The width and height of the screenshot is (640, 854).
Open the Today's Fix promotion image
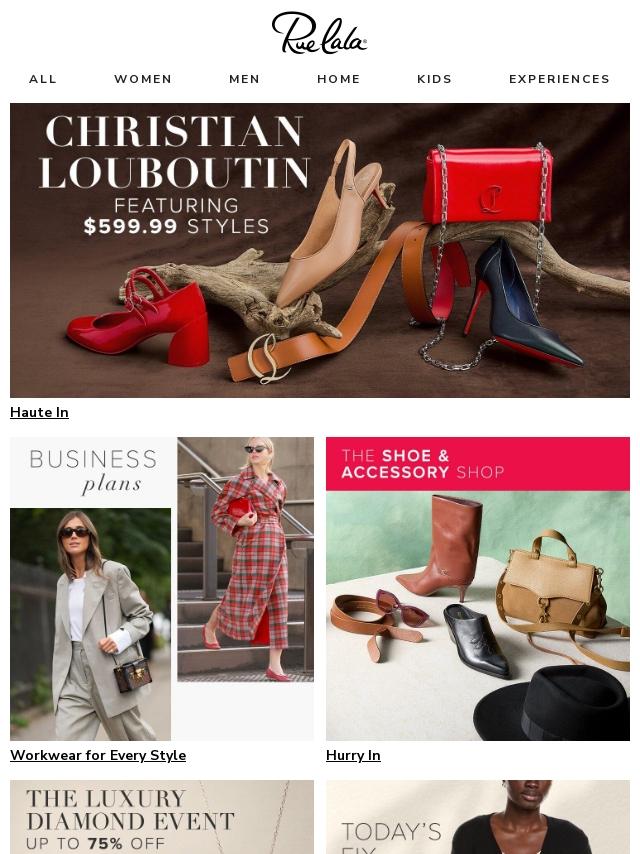(478, 817)
